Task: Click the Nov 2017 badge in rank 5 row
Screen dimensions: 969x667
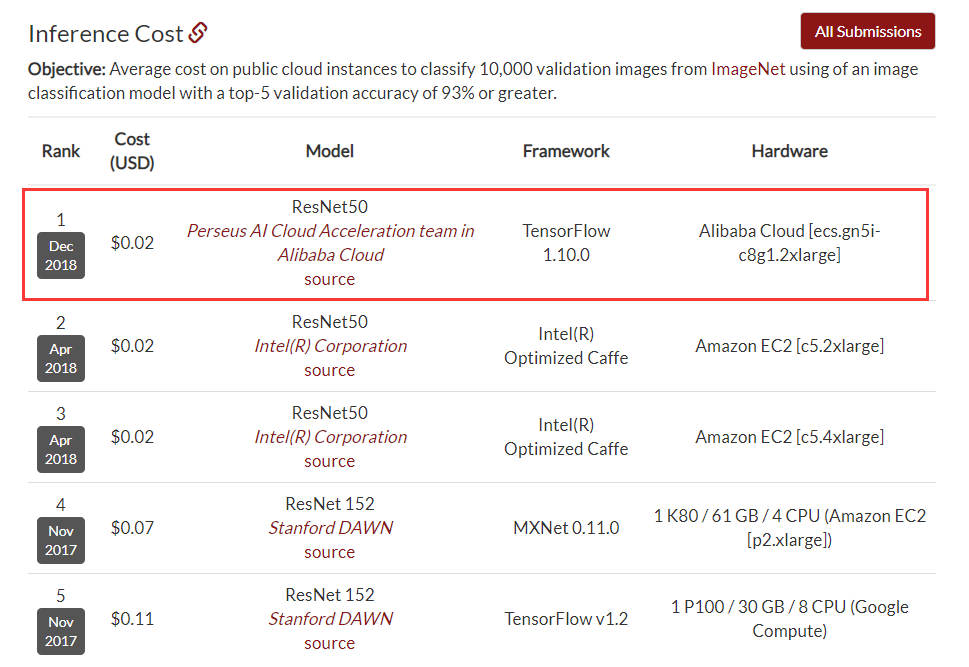Action: [x=61, y=631]
